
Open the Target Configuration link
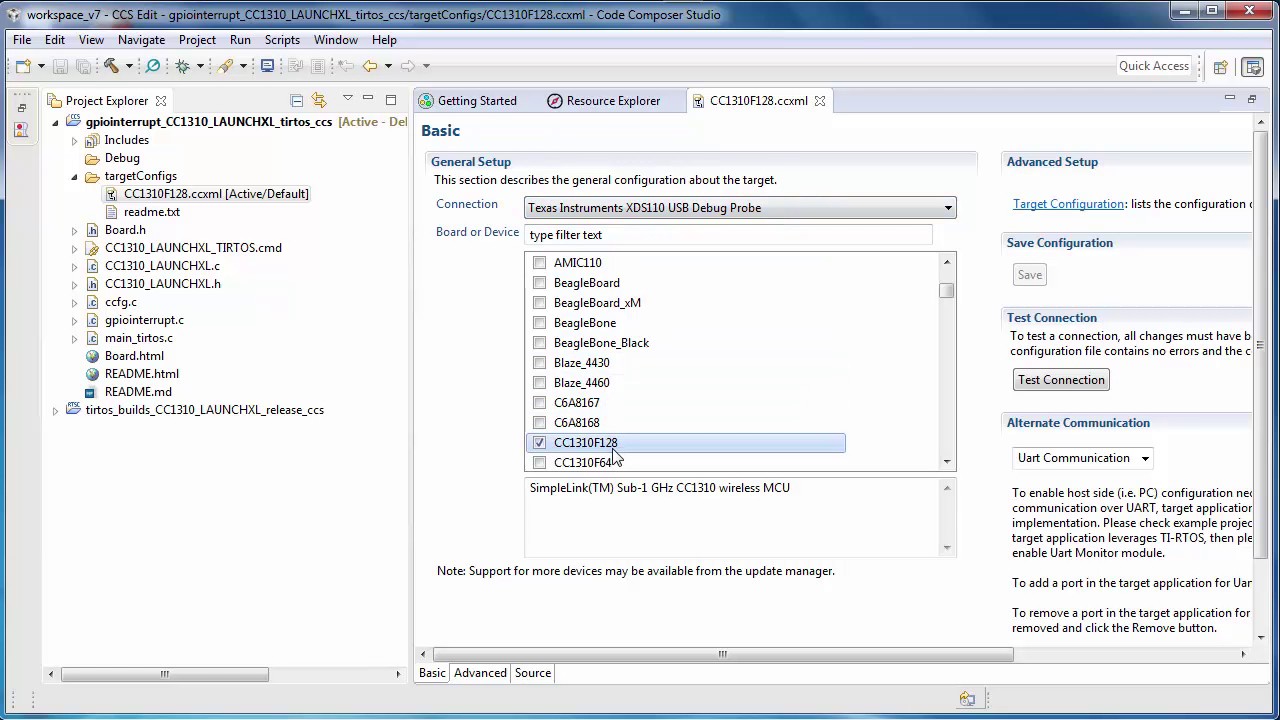(x=1068, y=204)
